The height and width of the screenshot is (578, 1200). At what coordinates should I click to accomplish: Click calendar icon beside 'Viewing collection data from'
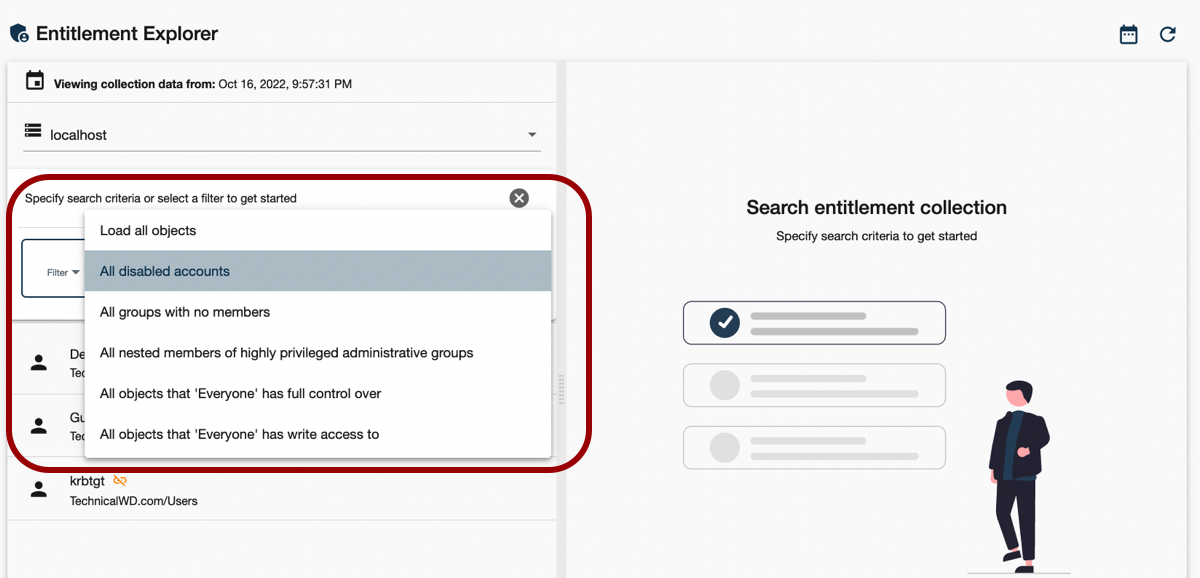pyautogui.click(x=35, y=81)
